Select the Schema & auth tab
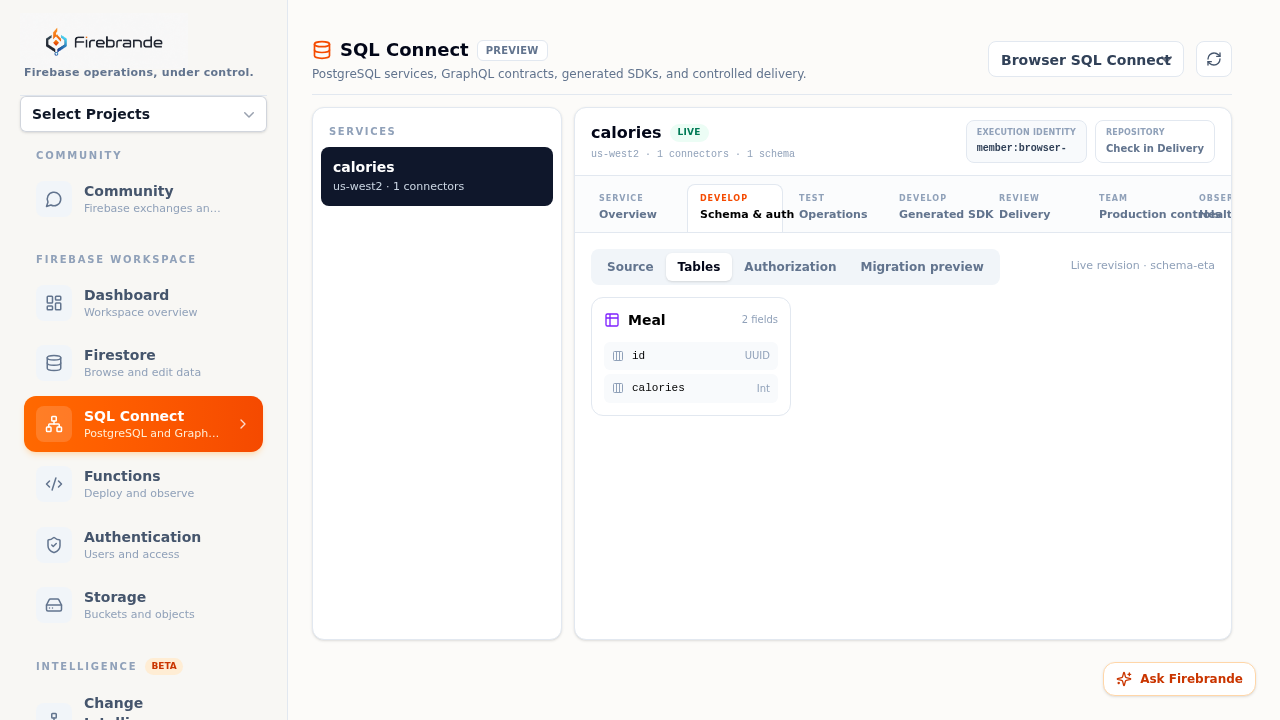 point(735,207)
